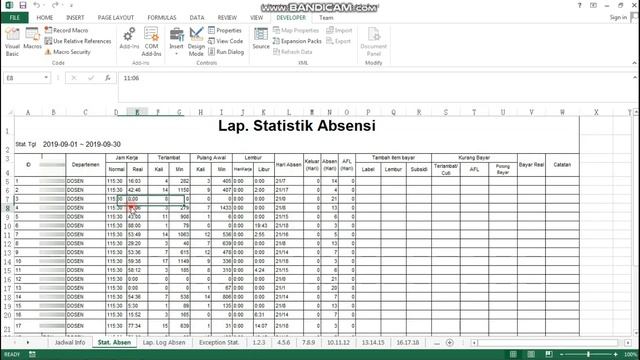
Task: Open the 7.8.9 sheet tab
Action: coord(309,342)
